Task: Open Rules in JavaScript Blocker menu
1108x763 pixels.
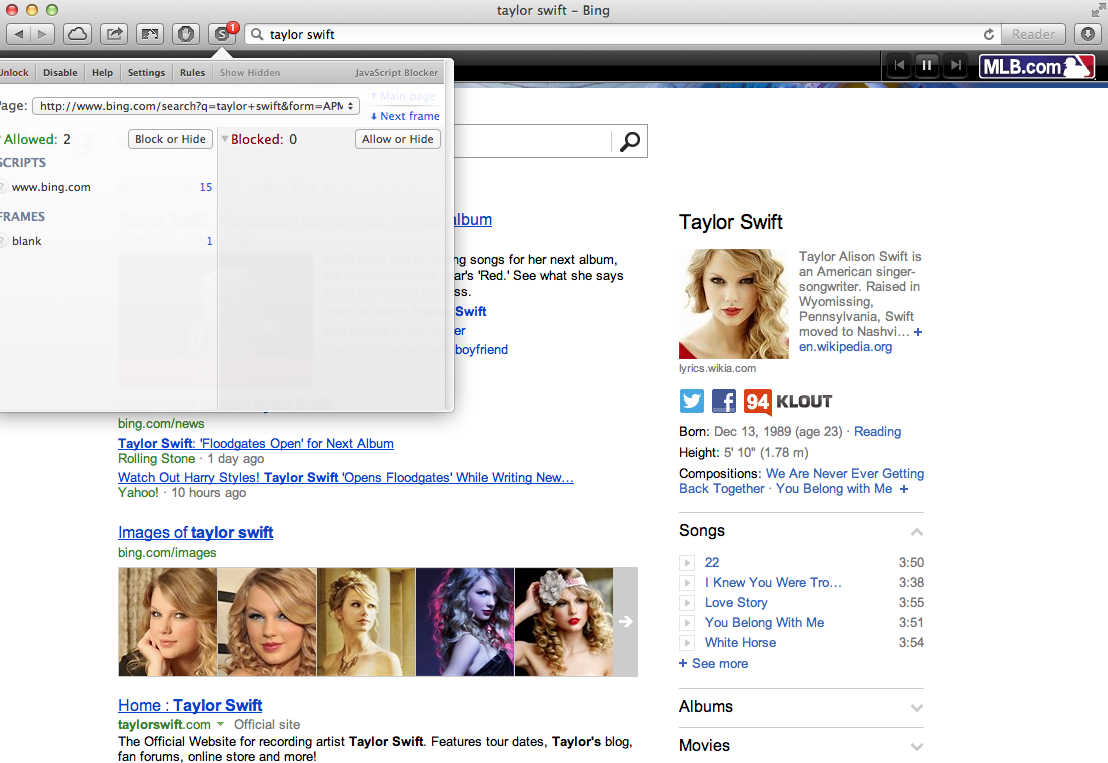Action: coord(192,72)
